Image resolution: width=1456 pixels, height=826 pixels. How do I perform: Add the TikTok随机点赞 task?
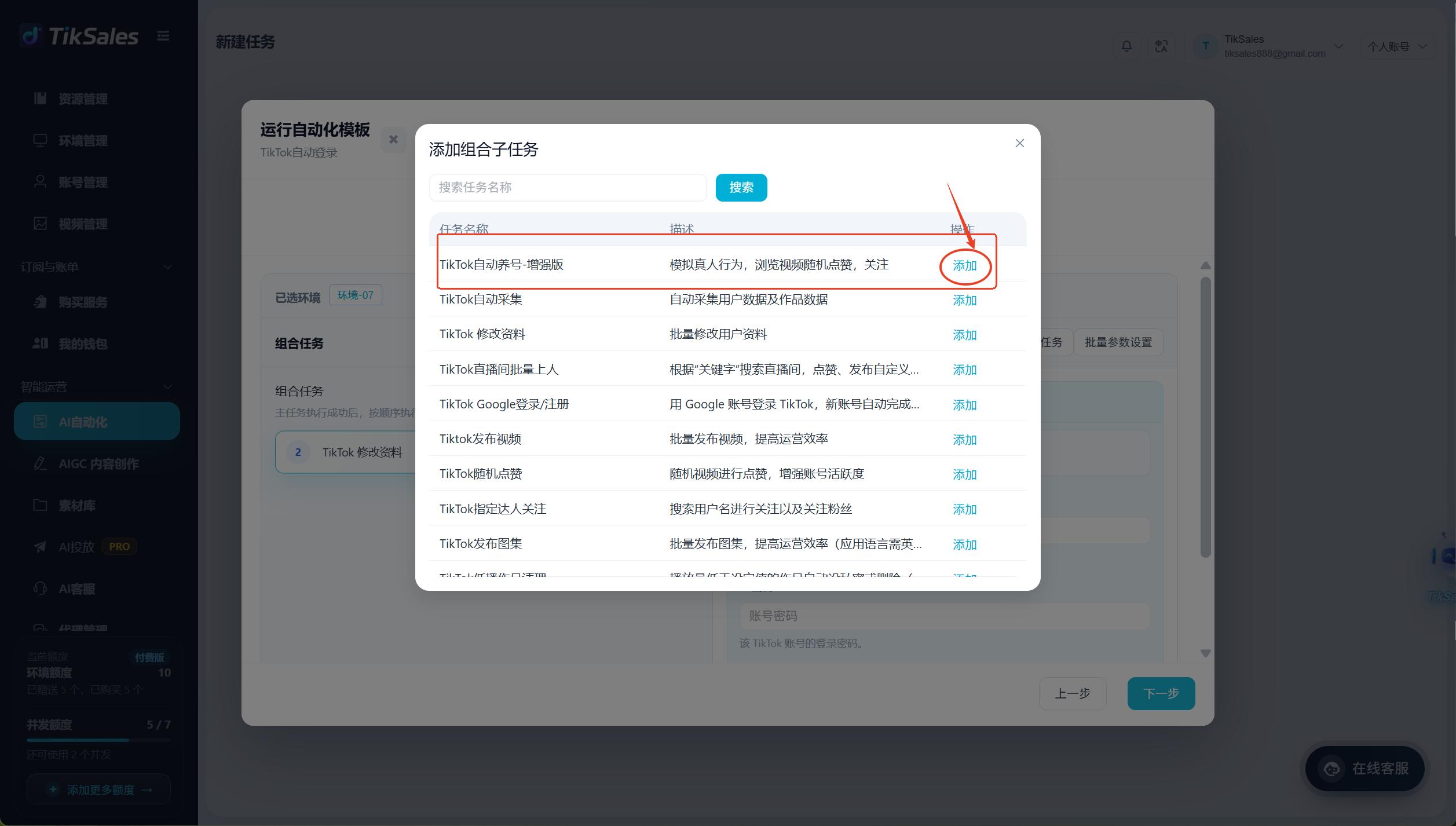pos(965,475)
